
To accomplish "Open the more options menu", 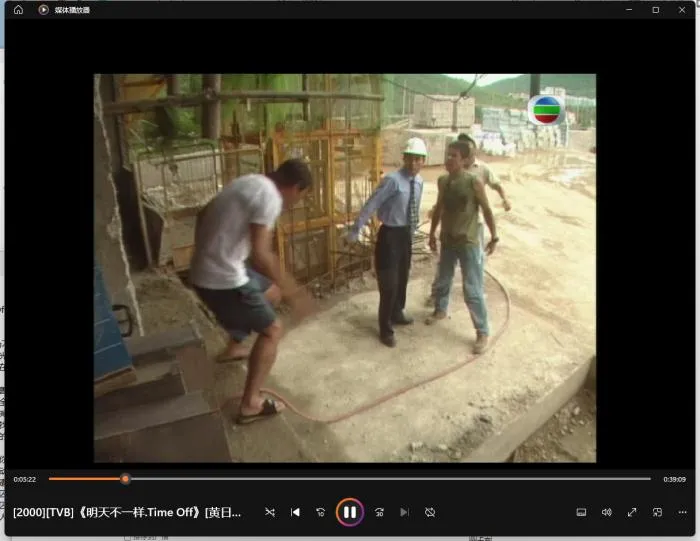I will [683, 512].
